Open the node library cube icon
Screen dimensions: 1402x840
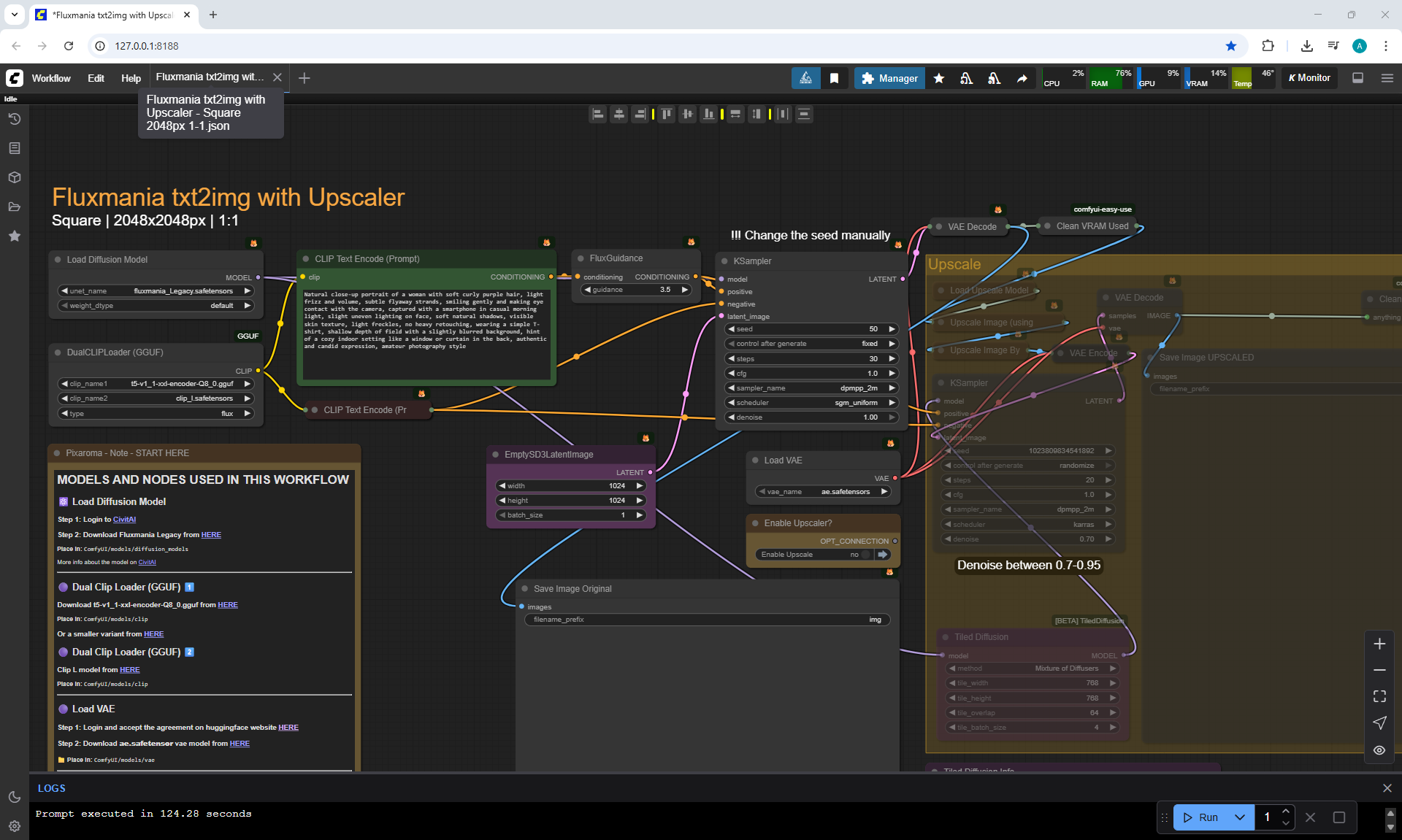pos(14,177)
